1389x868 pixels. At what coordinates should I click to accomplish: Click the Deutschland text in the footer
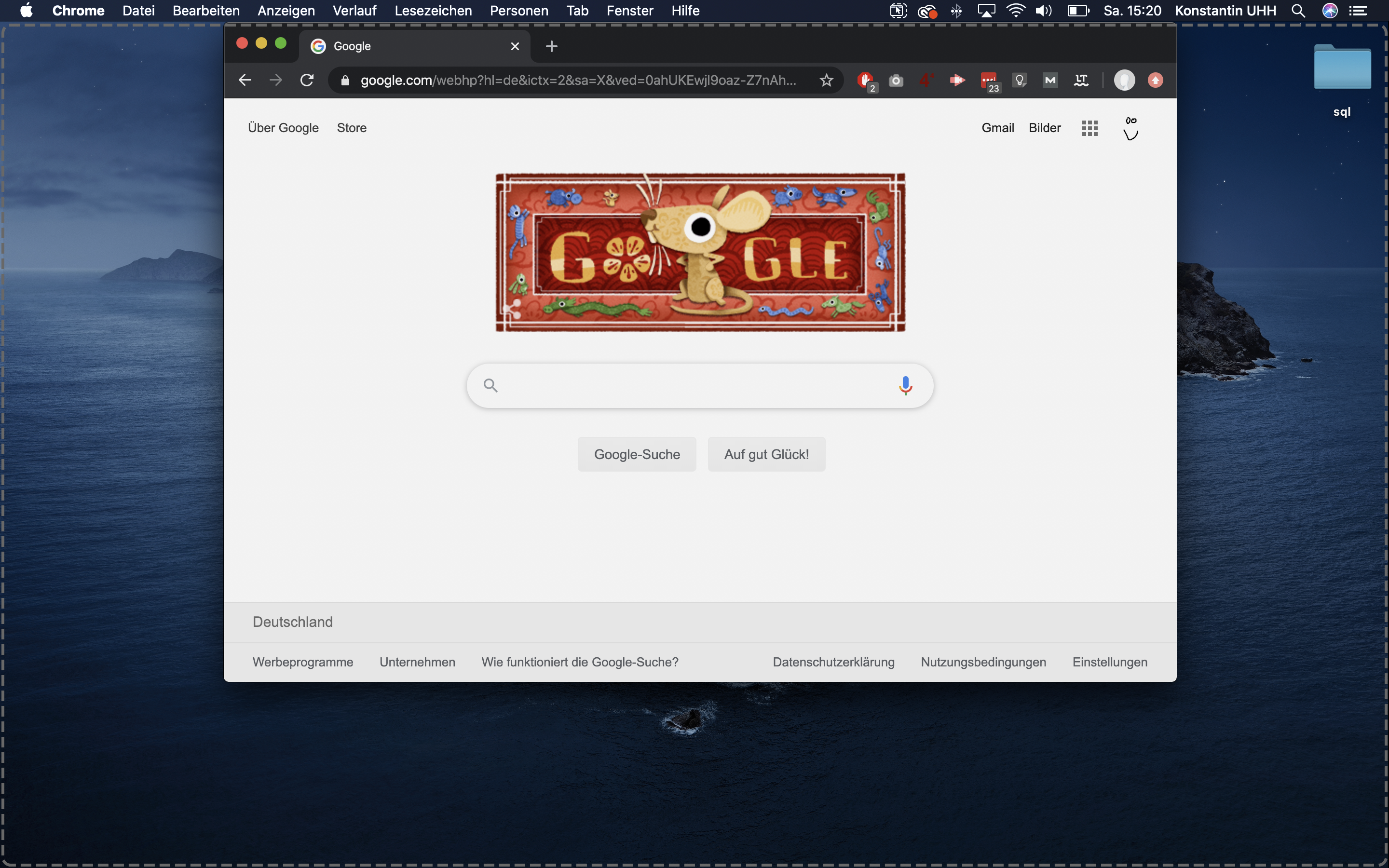[292, 622]
